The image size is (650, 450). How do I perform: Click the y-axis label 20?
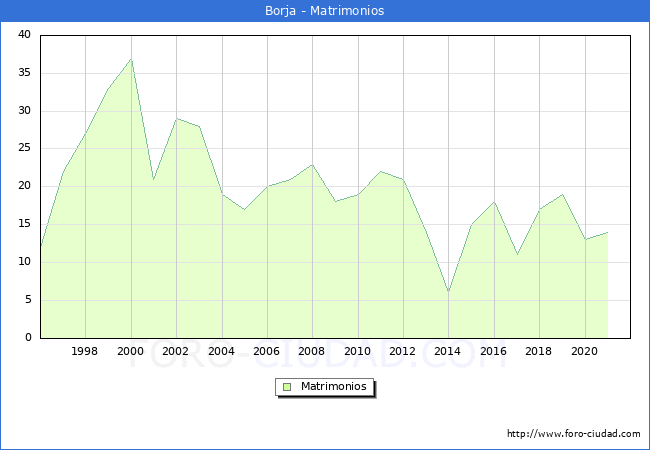pos(24,186)
